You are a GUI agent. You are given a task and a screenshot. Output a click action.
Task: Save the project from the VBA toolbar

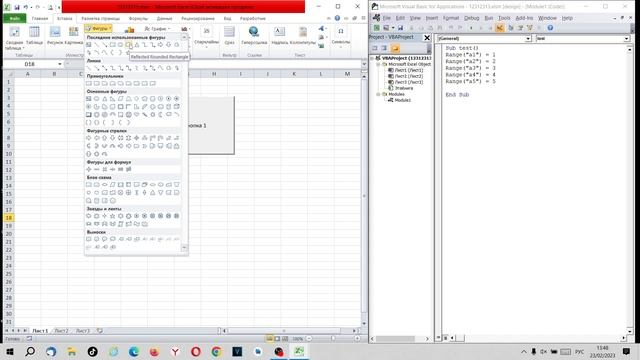(x=400, y=28)
